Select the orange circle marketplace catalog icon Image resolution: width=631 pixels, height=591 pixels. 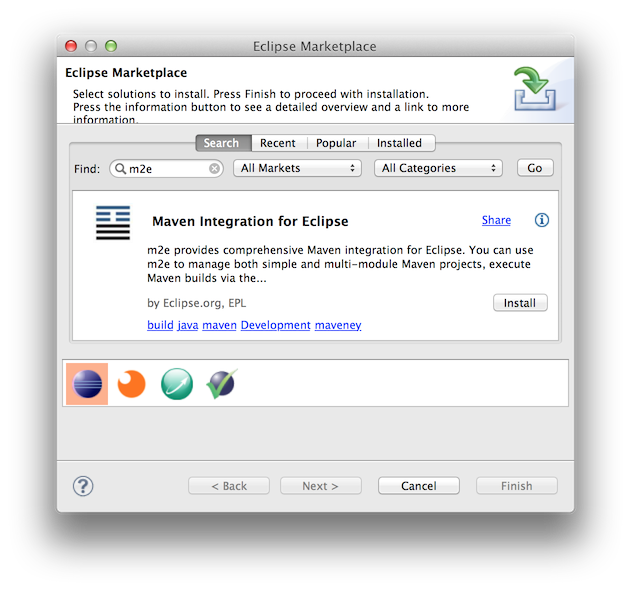131,384
